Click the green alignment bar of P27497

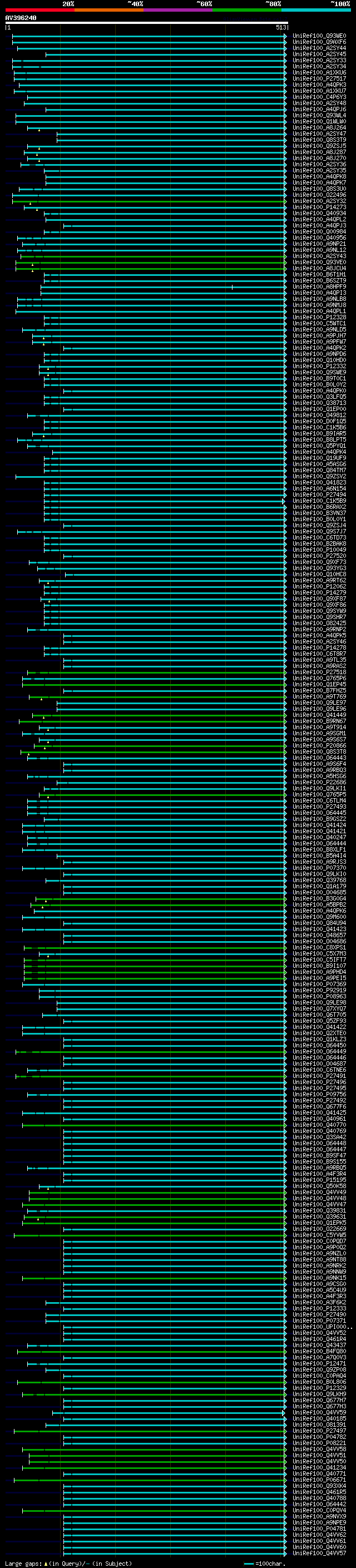point(150,1431)
